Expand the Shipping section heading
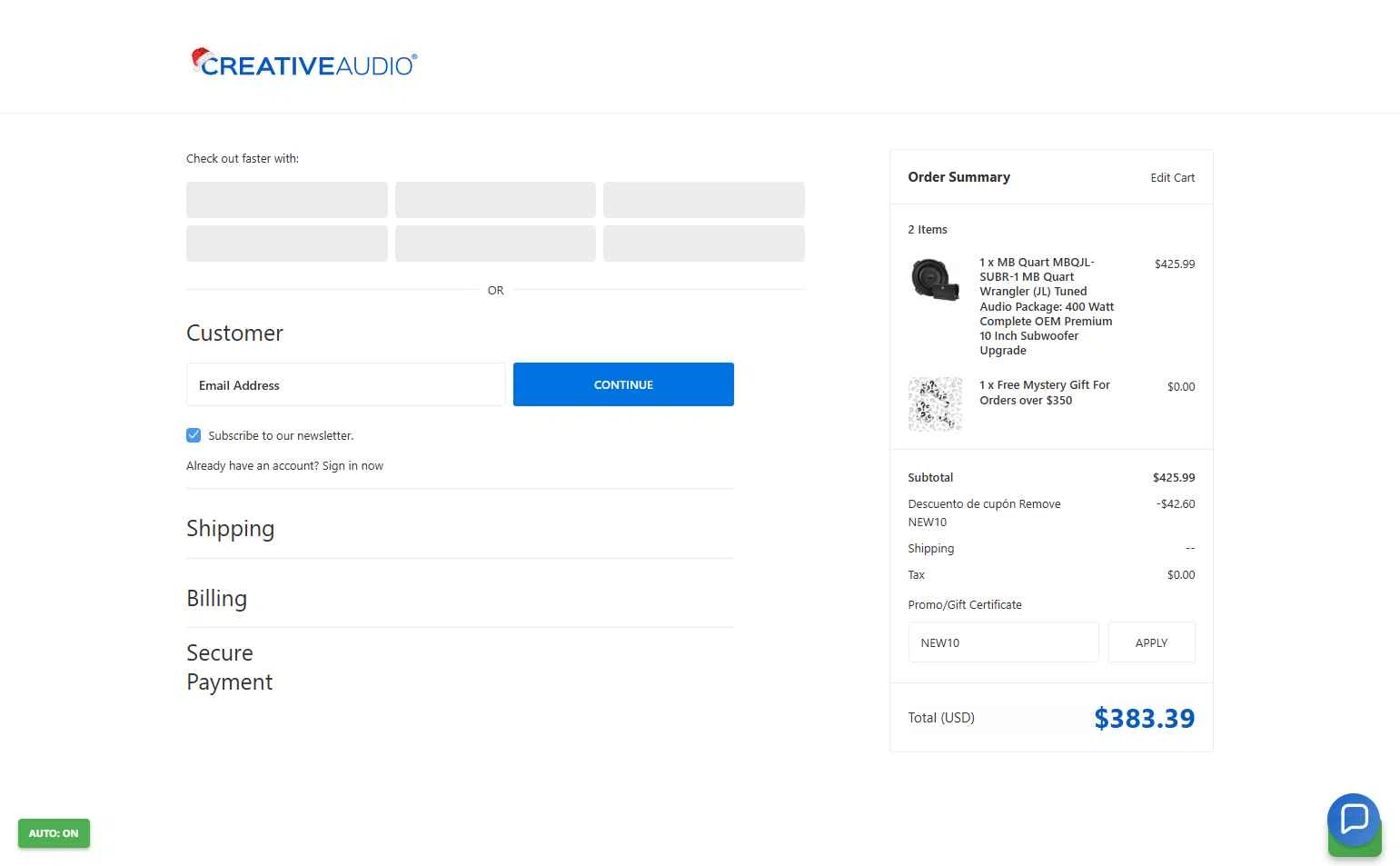This screenshot has width=1400, height=866. [230, 529]
